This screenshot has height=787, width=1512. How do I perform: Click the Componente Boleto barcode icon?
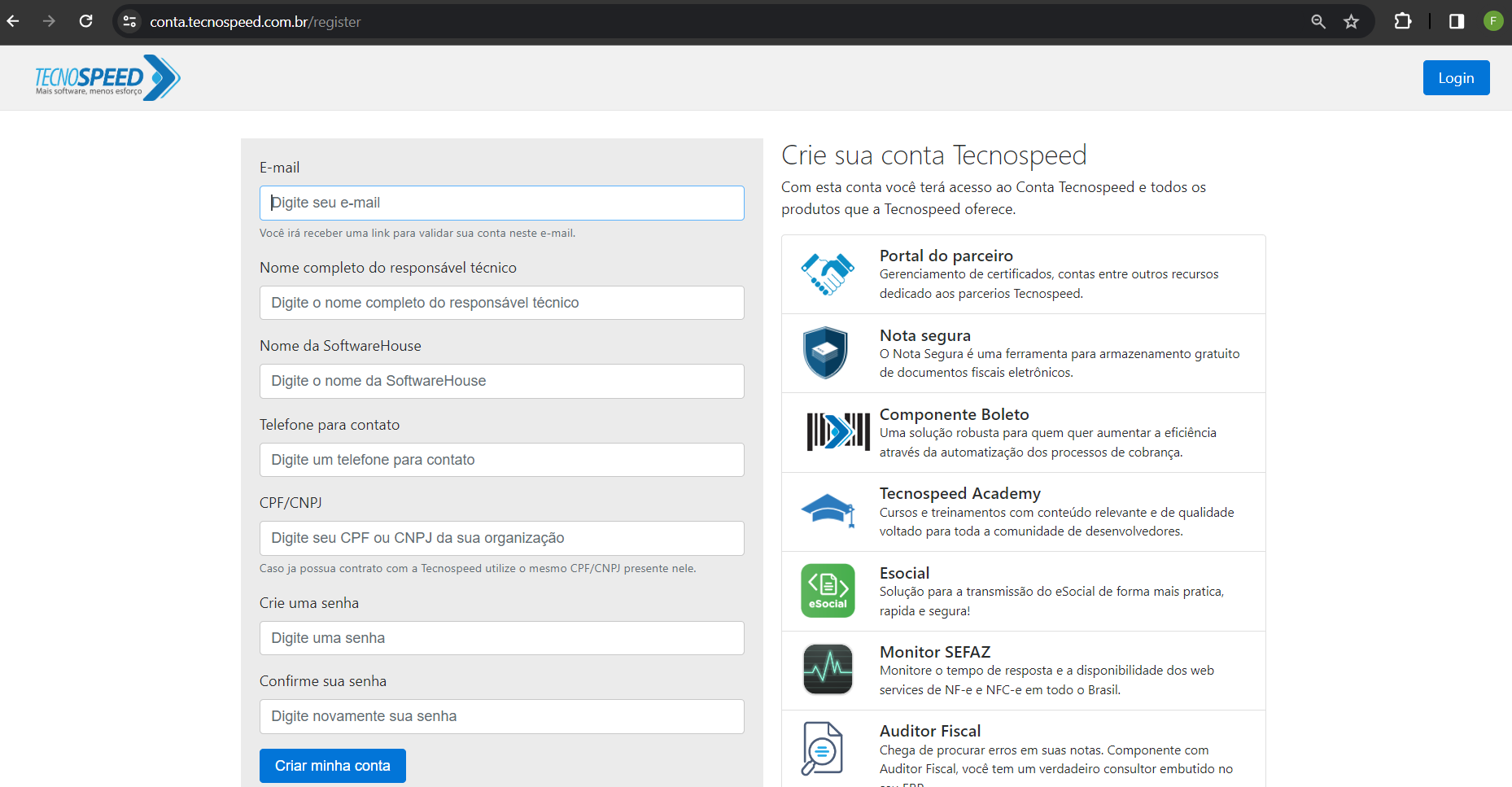[838, 431]
